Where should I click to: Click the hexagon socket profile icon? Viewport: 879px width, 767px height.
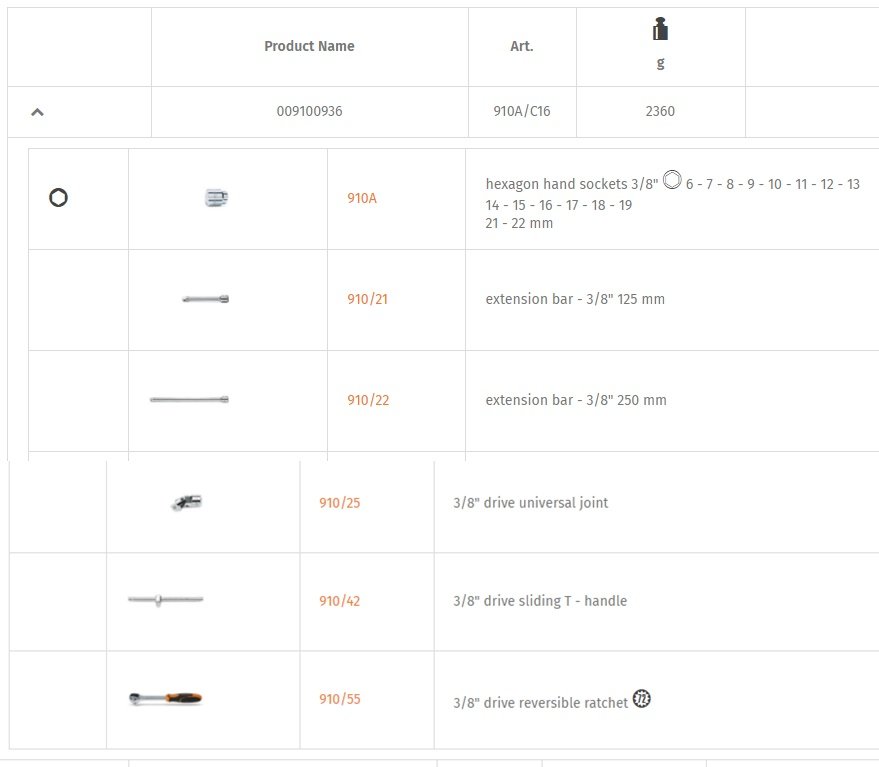[x=58, y=197]
